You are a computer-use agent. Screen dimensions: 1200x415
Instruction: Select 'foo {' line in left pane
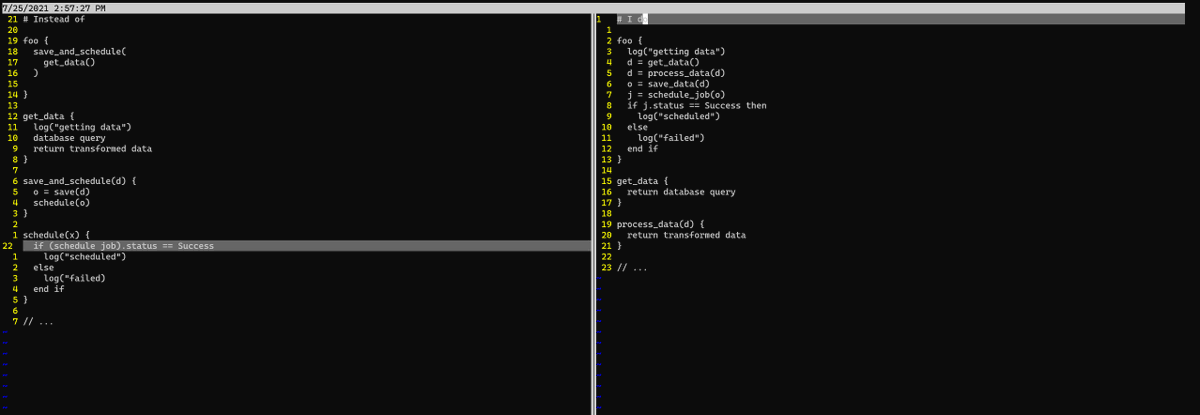pyautogui.click(x=36, y=41)
